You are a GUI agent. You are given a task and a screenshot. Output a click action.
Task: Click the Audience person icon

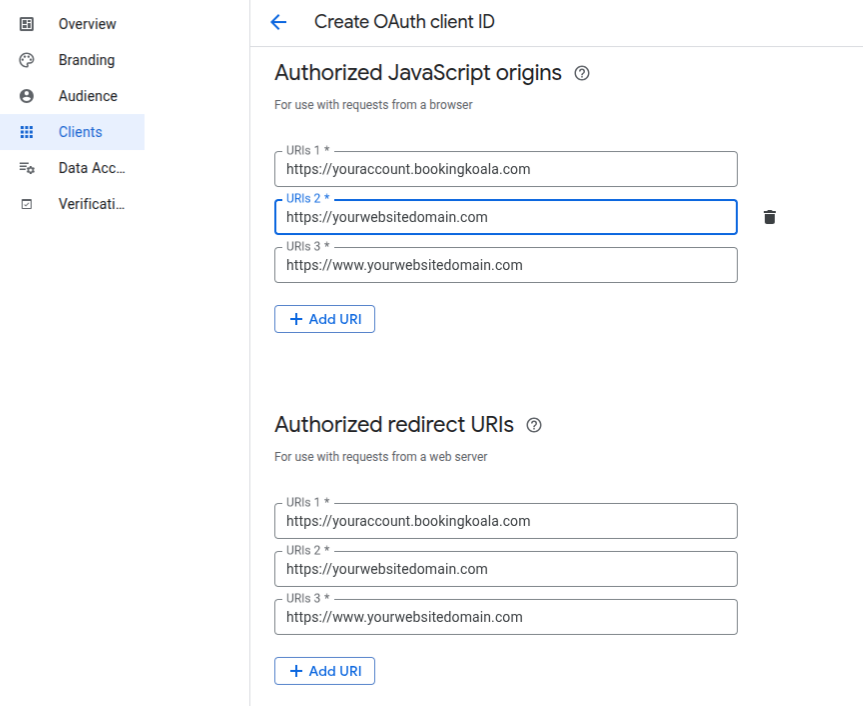pyautogui.click(x=27, y=96)
